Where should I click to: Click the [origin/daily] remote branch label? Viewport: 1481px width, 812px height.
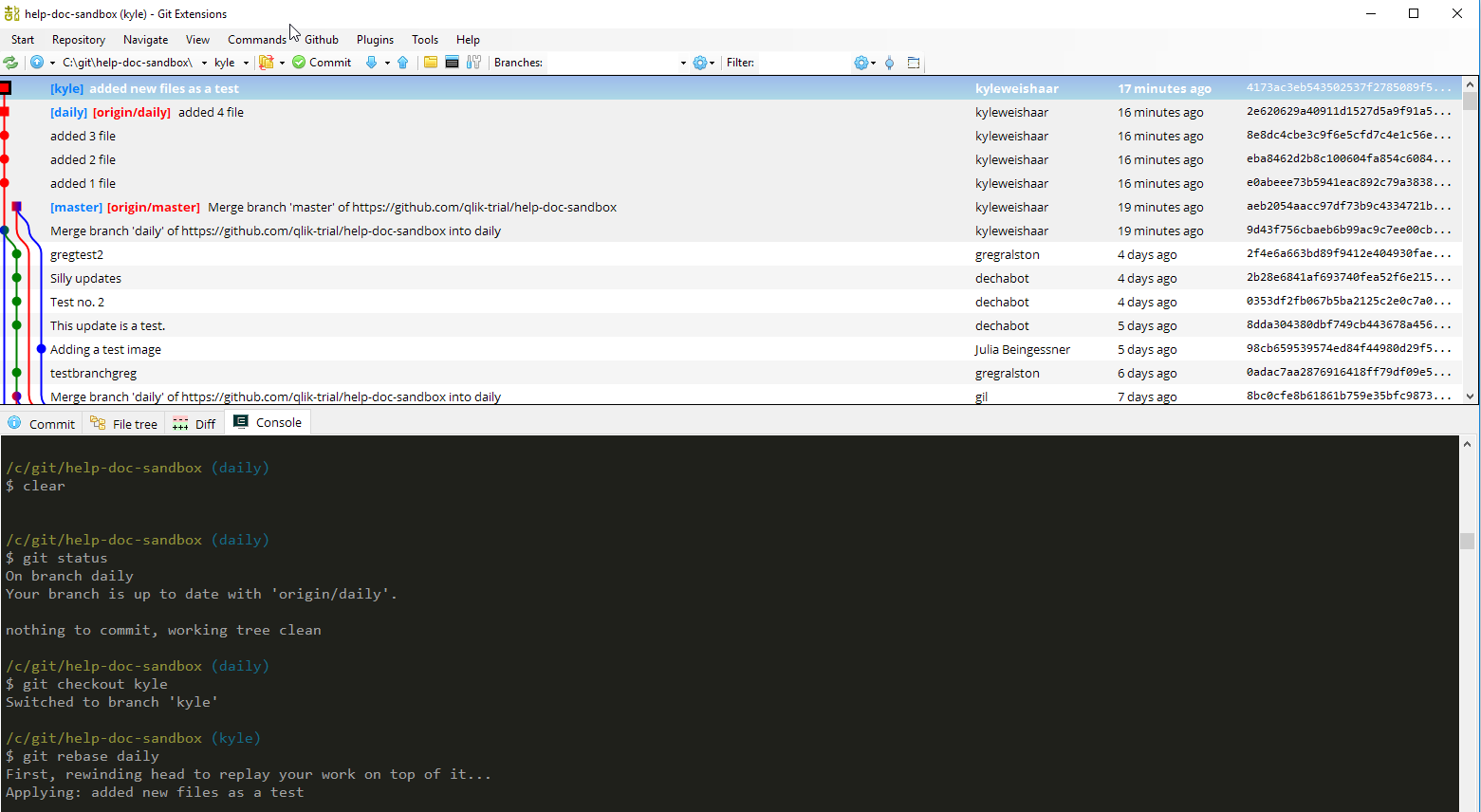click(x=132, y=112)
